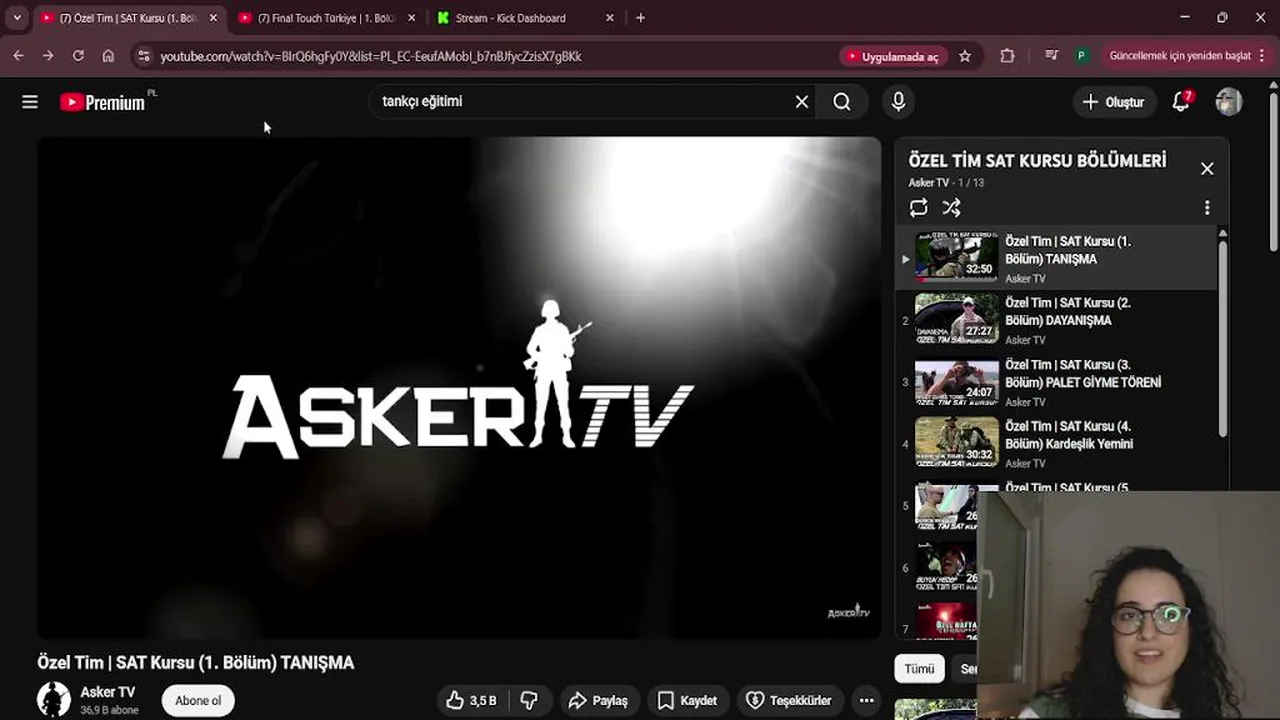Open Chrome profile P icon
Image resolution: width=1280 pixels, height=720 pixels.
[1081, 56]
